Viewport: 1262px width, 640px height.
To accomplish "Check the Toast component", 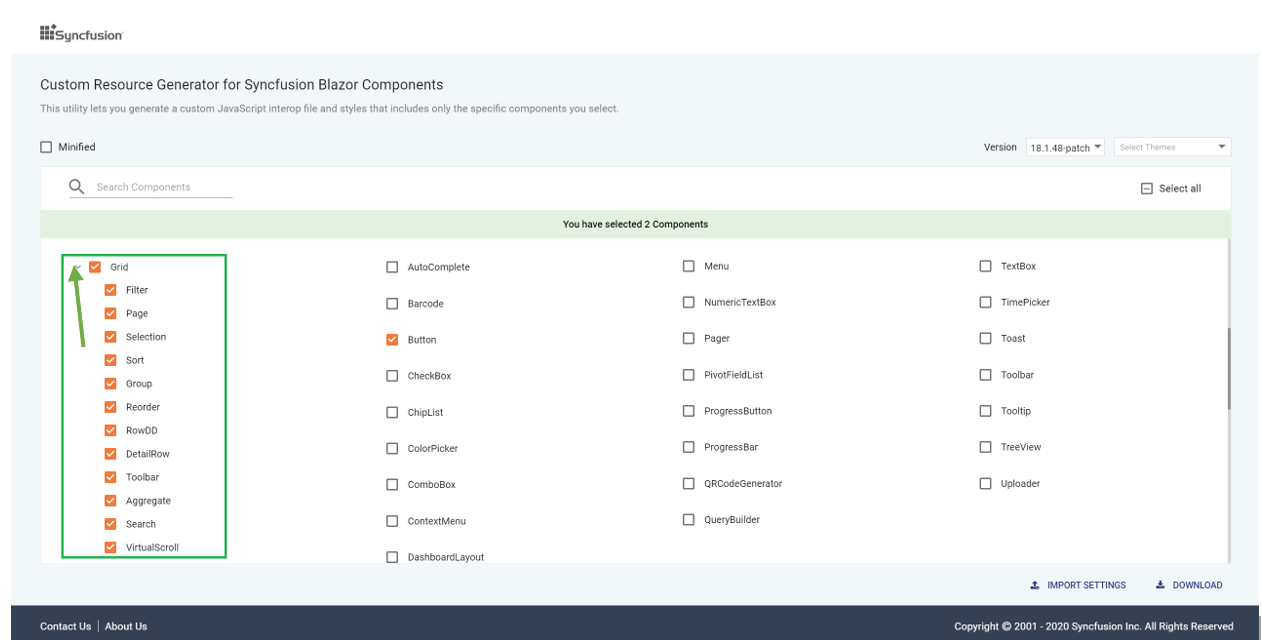I will (986, 338).
